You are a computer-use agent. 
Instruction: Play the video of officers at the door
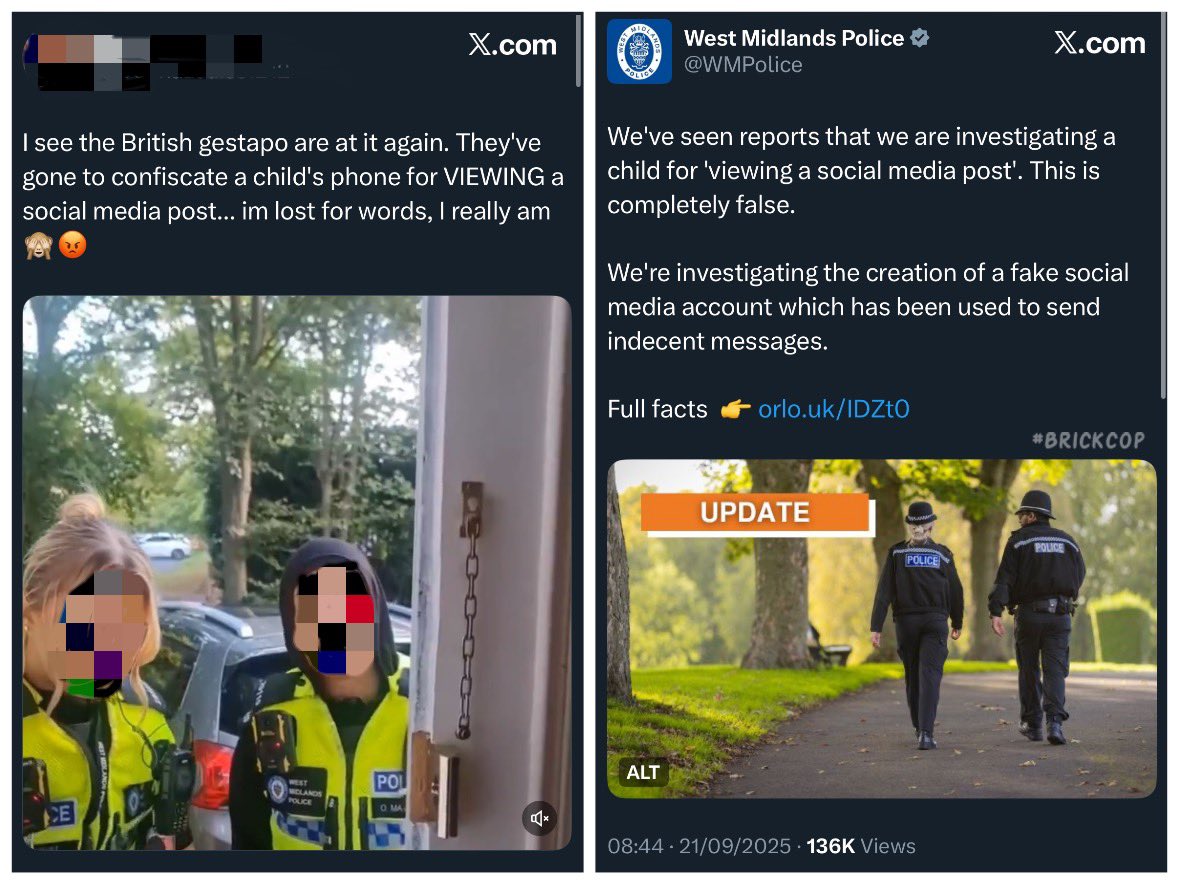(297, 573)
